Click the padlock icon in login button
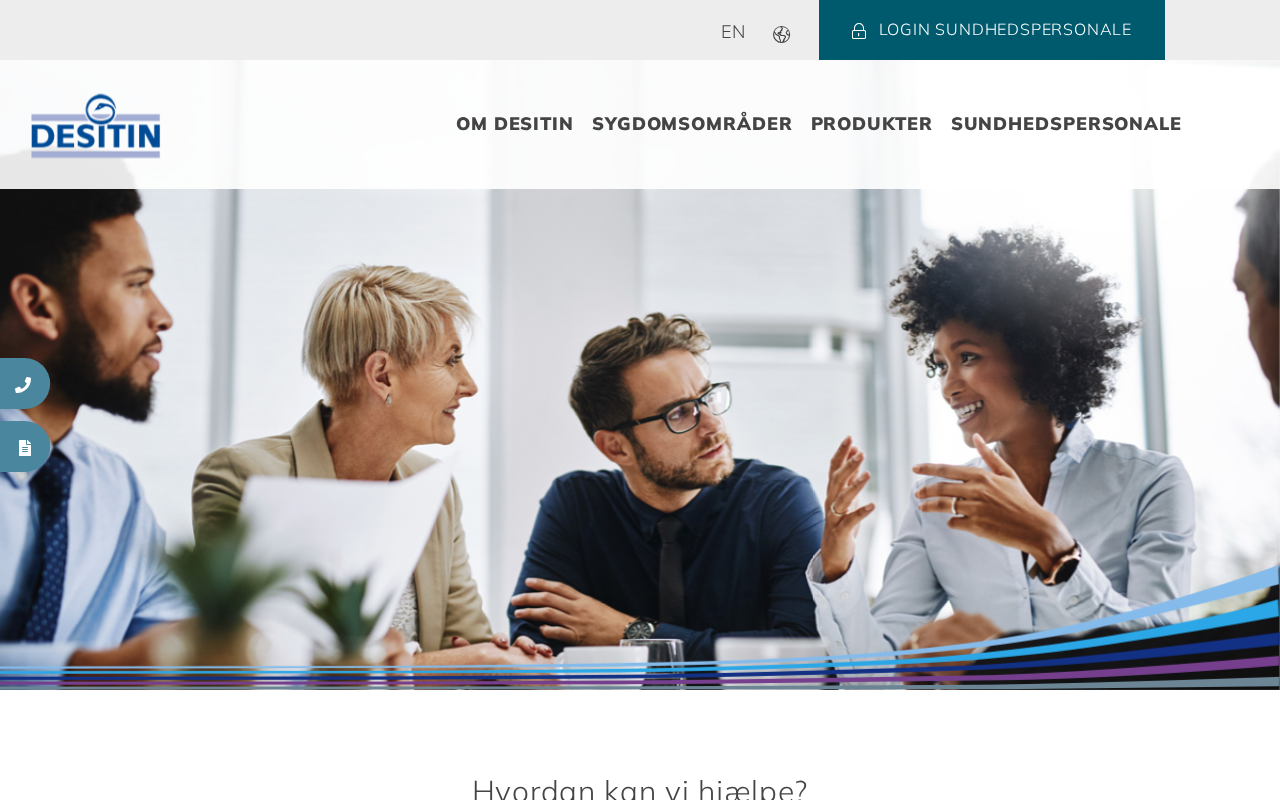 (x=858, y=31)
